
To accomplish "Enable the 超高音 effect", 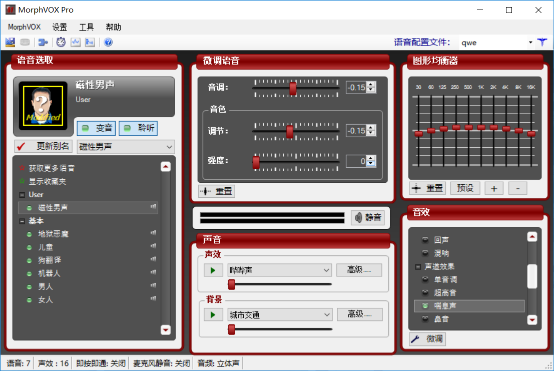I will pyautogui.click(x=425, y=293).
